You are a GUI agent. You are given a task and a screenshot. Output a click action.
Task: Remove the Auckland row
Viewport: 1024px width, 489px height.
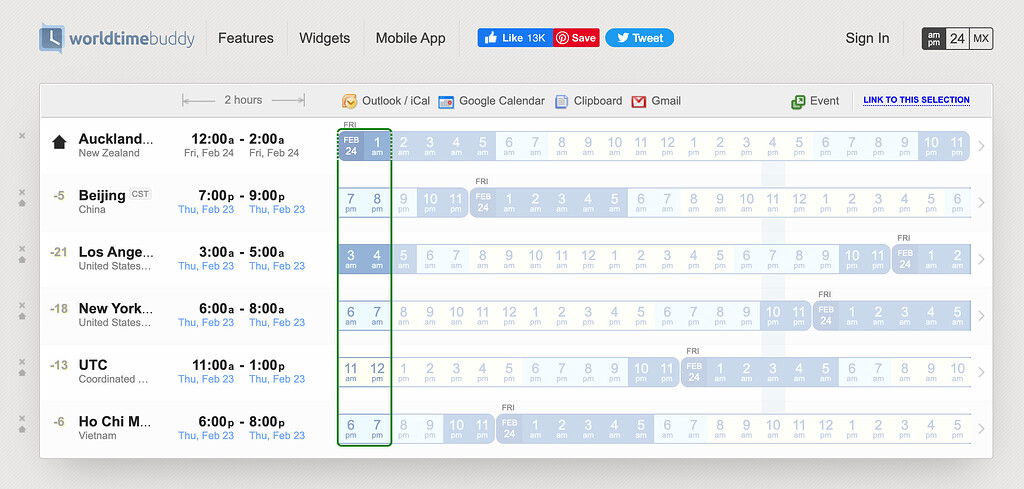tap(22, 136)
